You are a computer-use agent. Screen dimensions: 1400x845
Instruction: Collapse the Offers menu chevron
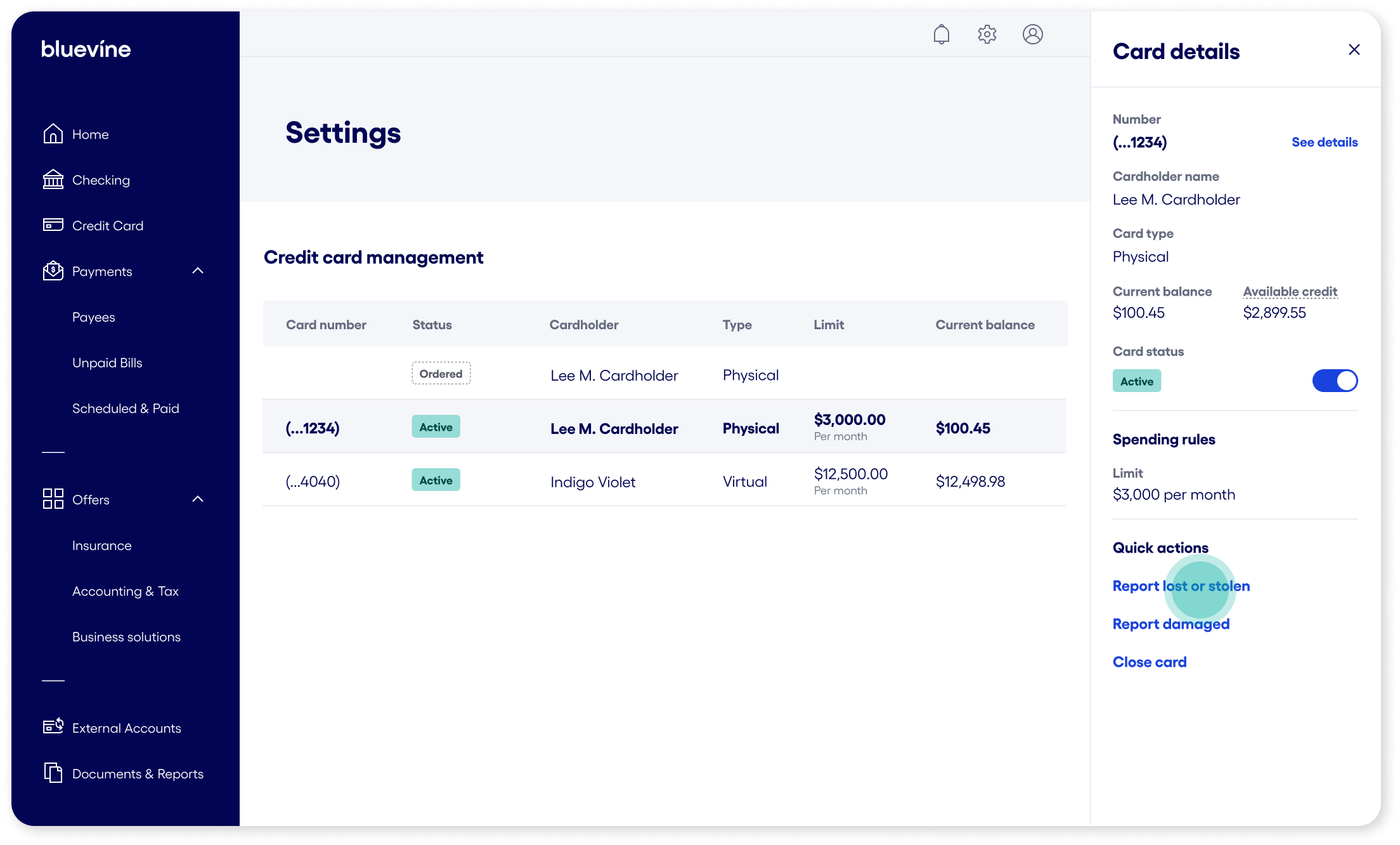pos(198,499)
